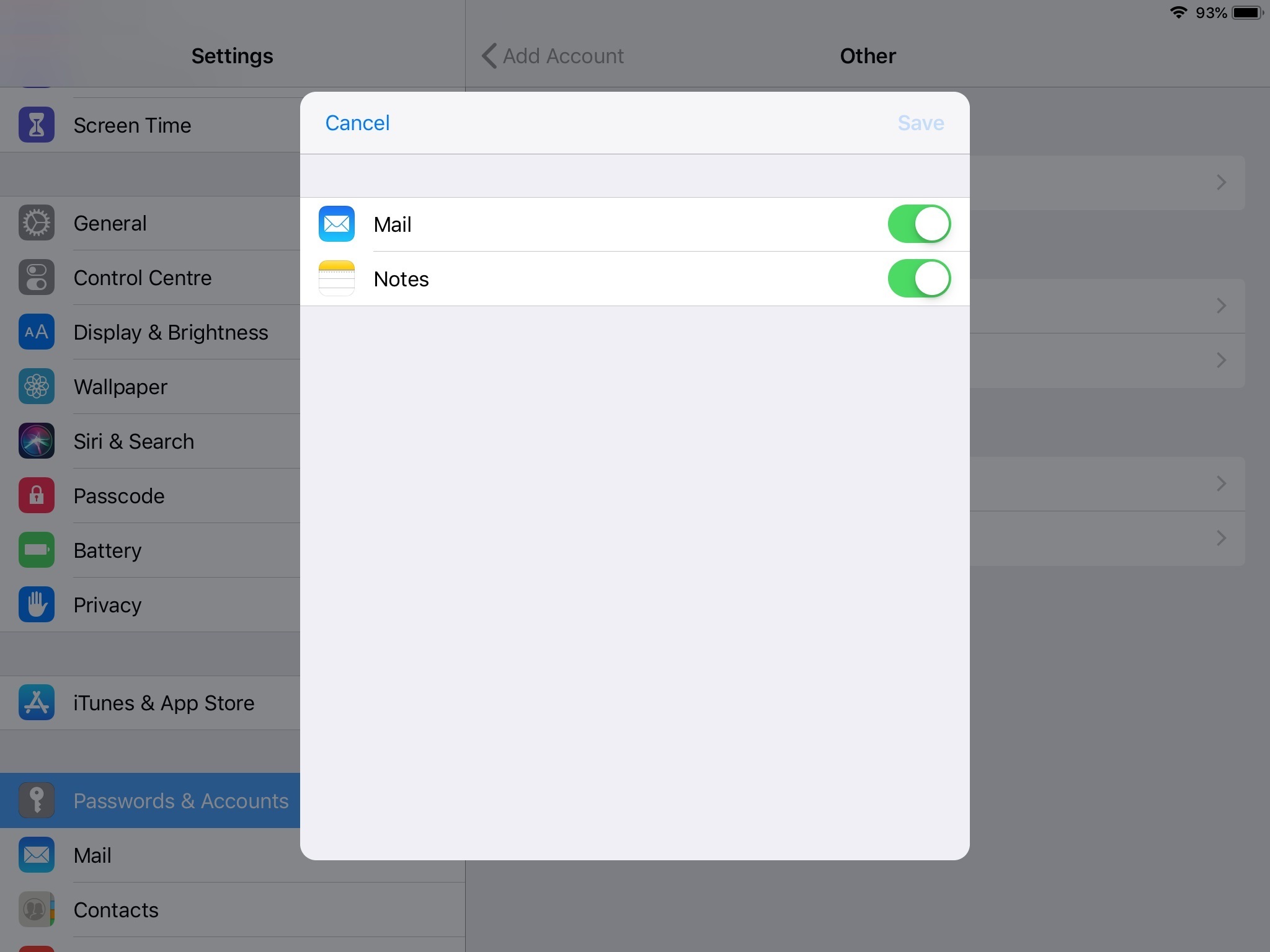Tap the Battery green icon
Image resolution: width=1270 pixels, height=952 pixels.
click(x=37, y=550)
